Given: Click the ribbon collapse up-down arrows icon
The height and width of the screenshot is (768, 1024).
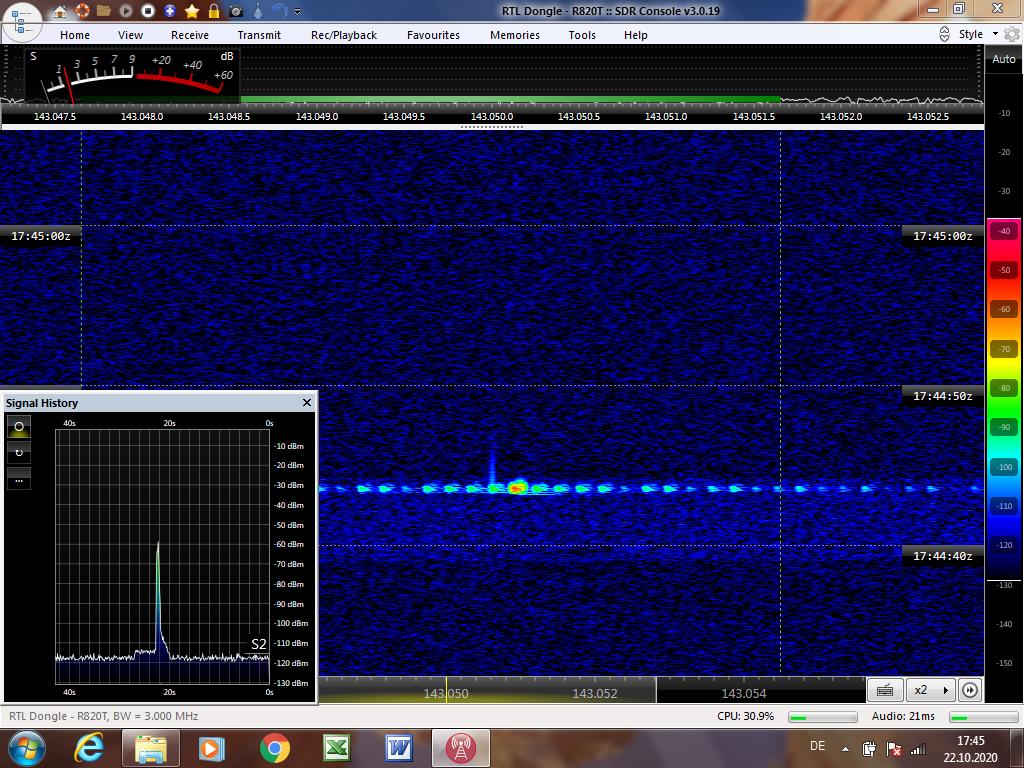Looking at the screenshot, I should [x=944, y=34].
